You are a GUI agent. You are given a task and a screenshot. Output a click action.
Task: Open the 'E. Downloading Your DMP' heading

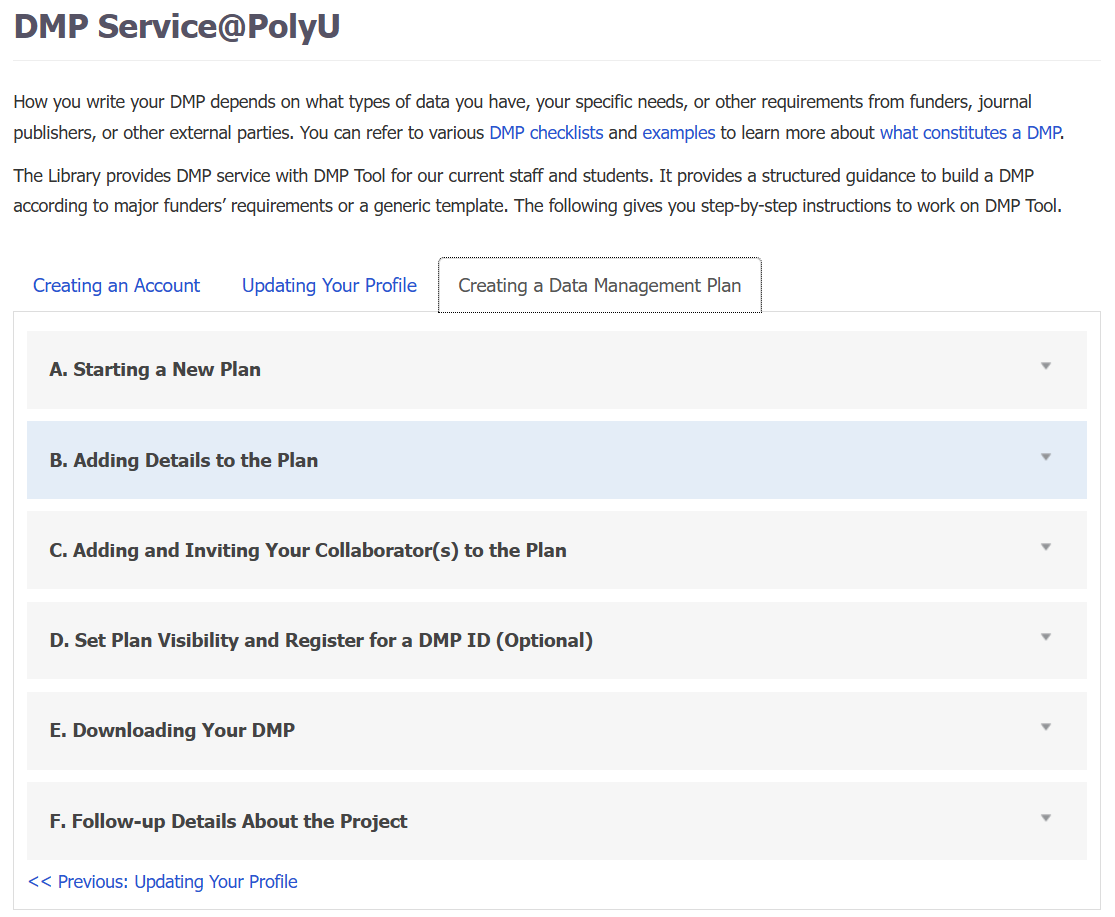point(172,731)
